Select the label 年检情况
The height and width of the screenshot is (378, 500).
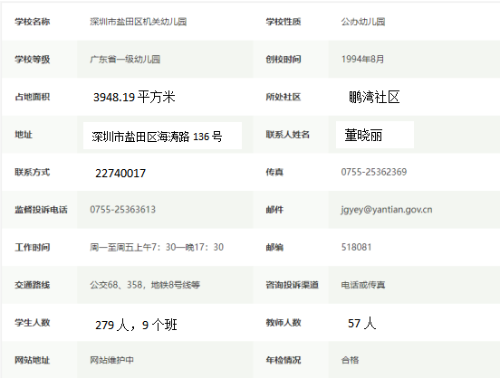point(283,361)
